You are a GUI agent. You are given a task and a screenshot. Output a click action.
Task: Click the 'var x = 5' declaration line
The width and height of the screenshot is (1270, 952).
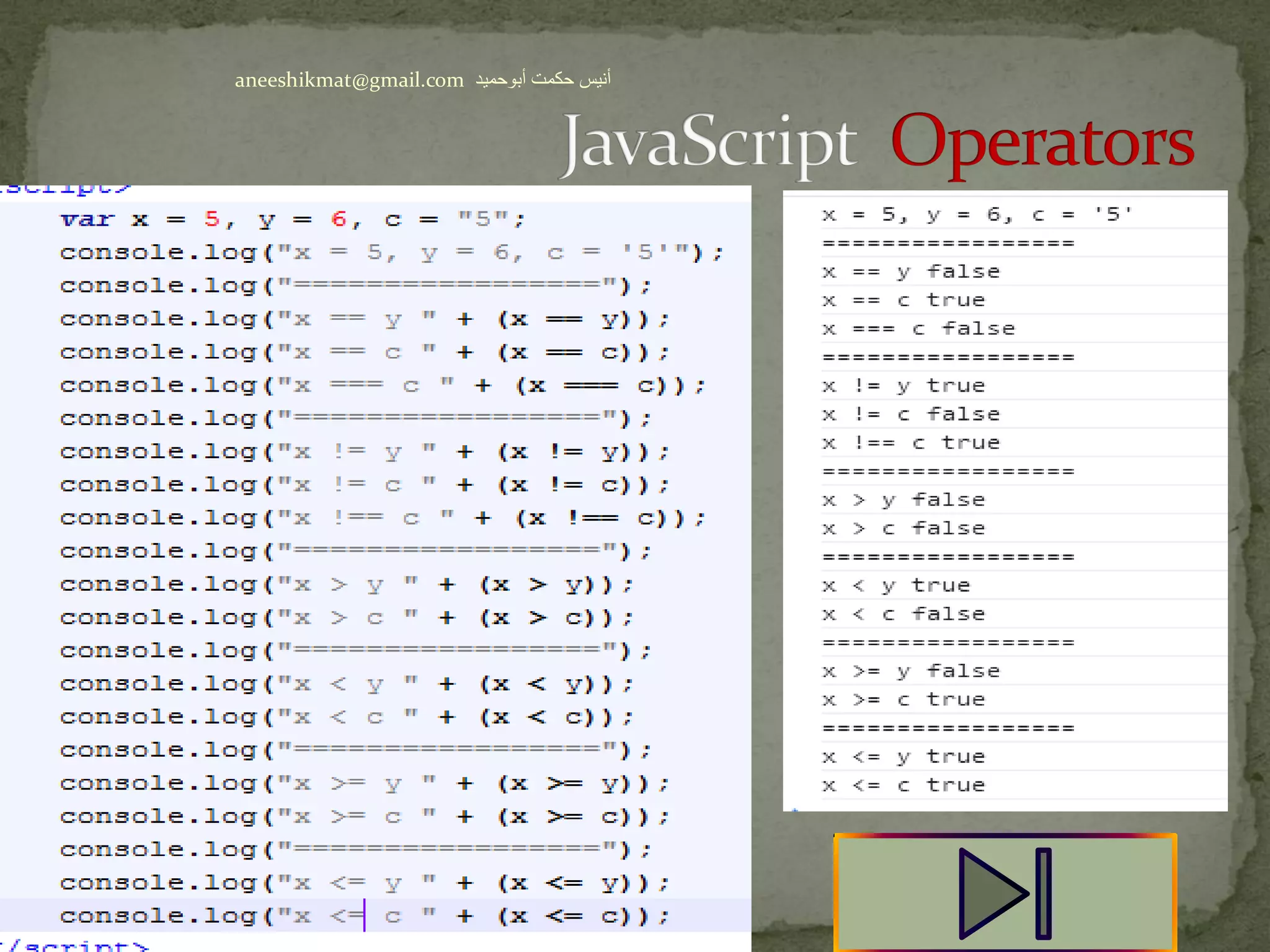coord(291,219)
